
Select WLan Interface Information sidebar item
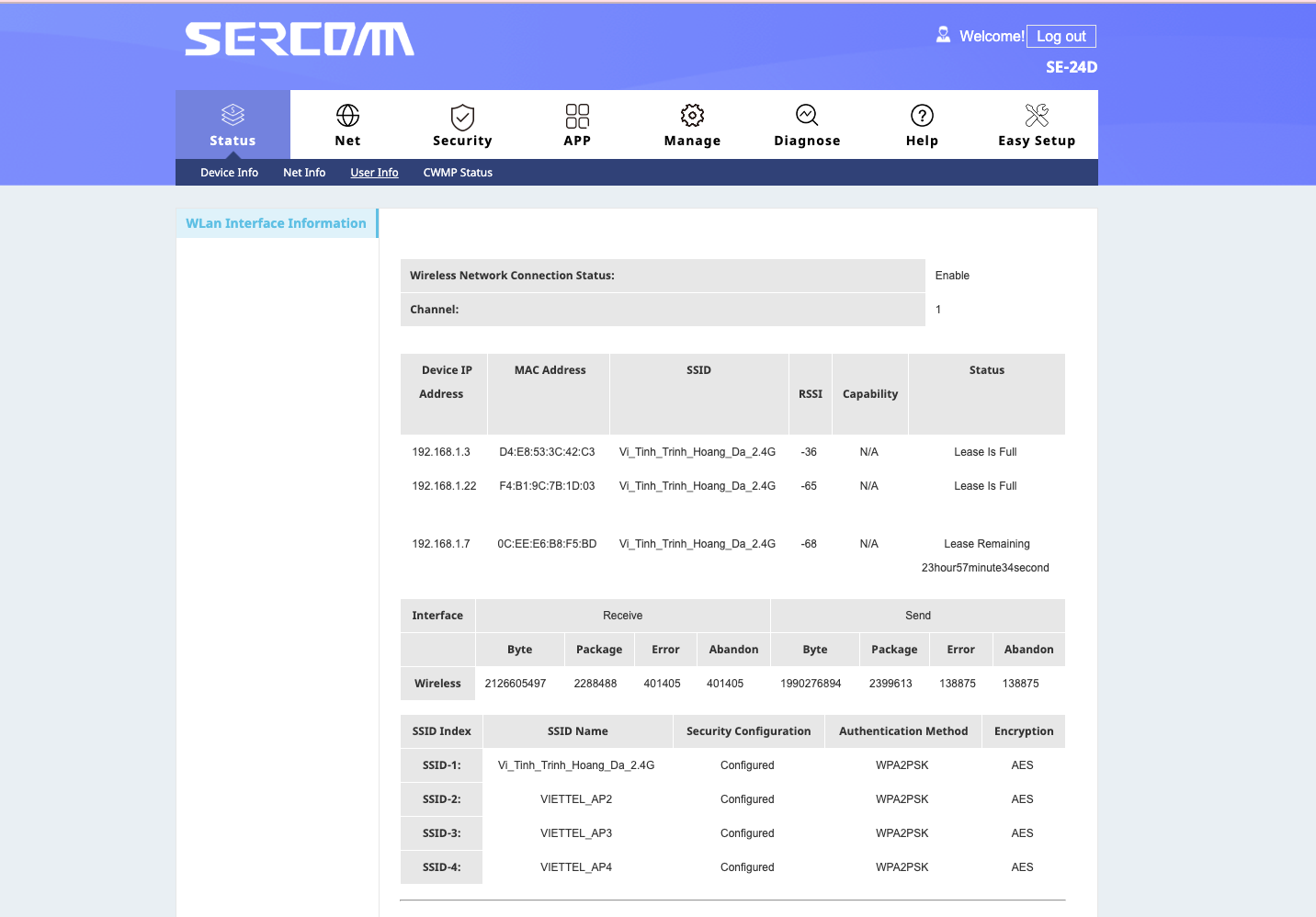click(x=276, y=223)
